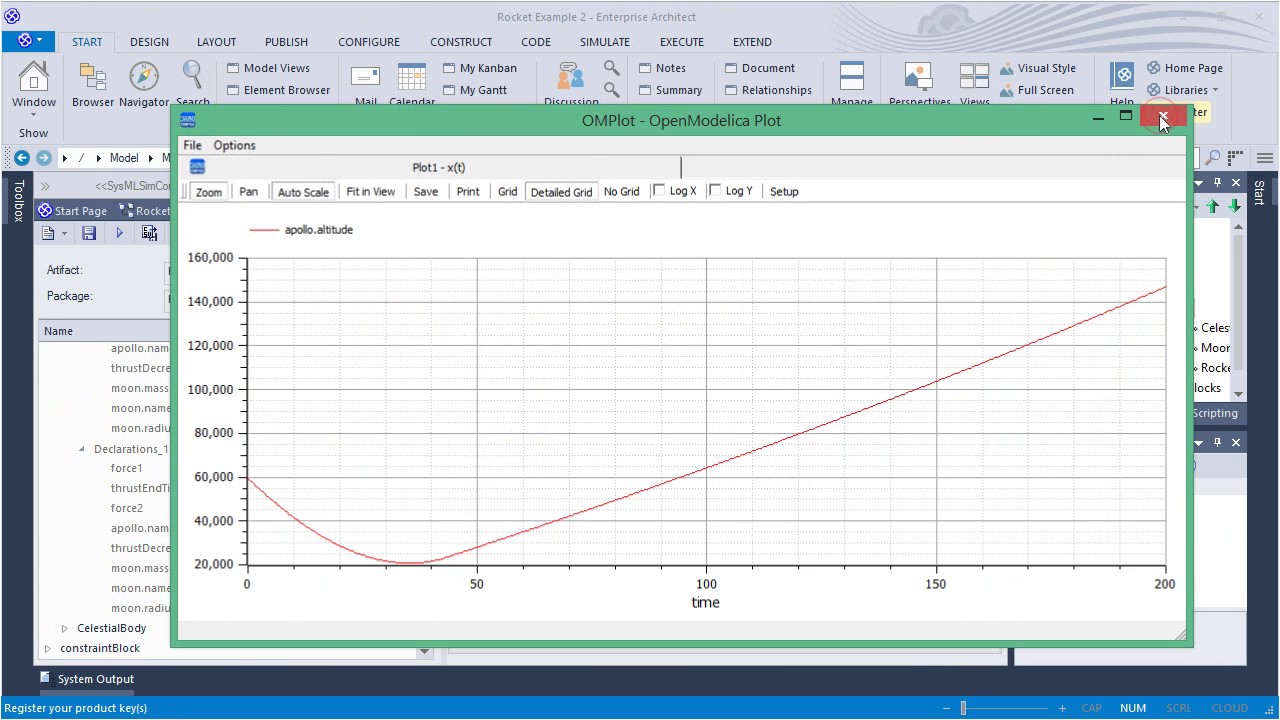Click the green down arrow in the right panel

point(1235,206)
